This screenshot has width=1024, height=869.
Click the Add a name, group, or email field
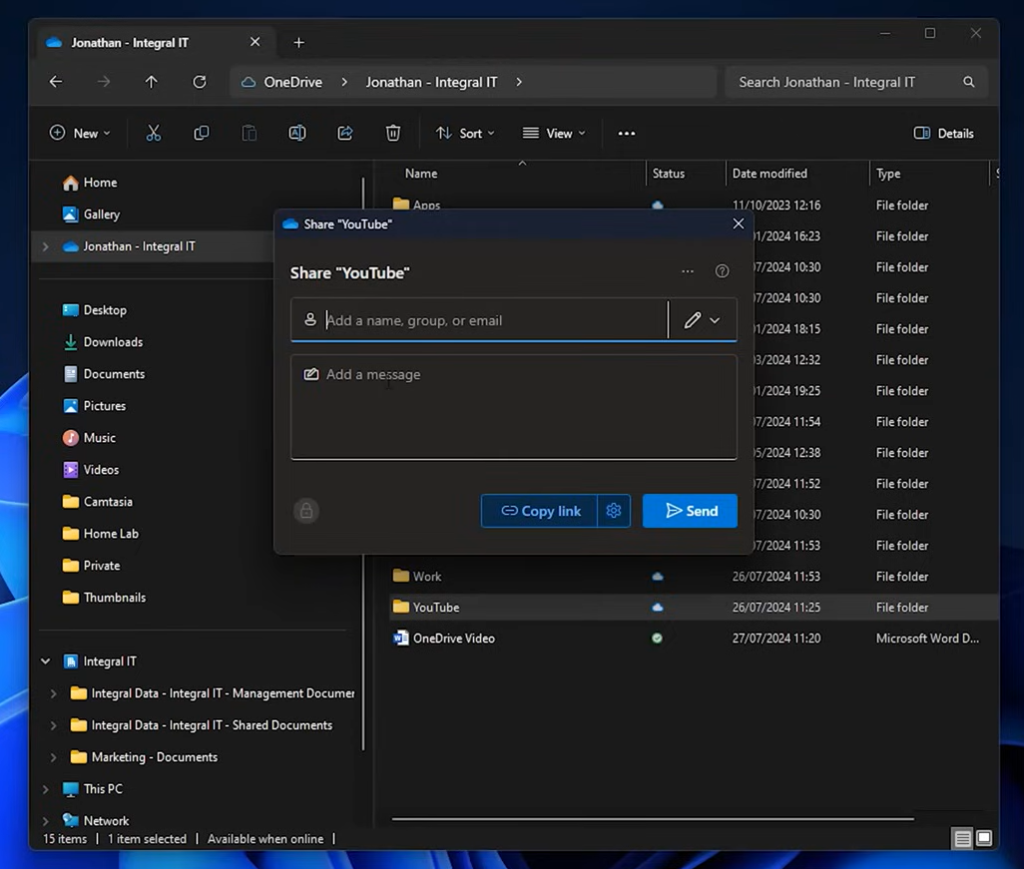point(479,321)
